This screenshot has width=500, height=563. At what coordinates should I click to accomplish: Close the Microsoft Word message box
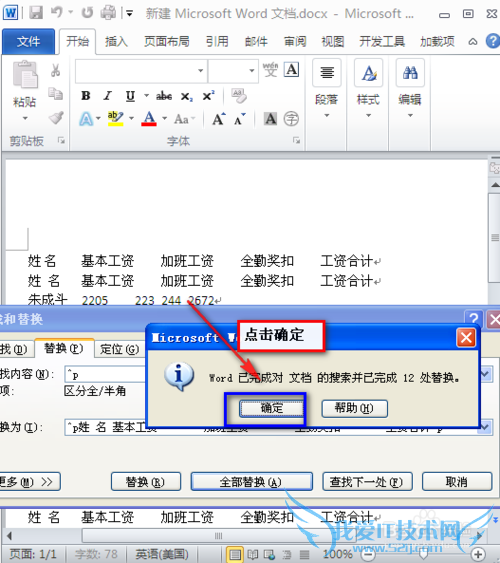click(466, 338)
